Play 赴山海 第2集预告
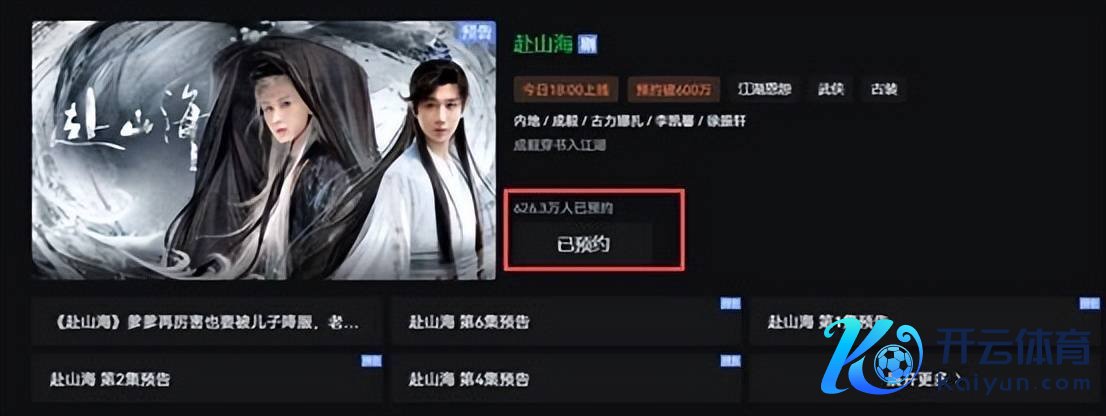 (207, 379)
